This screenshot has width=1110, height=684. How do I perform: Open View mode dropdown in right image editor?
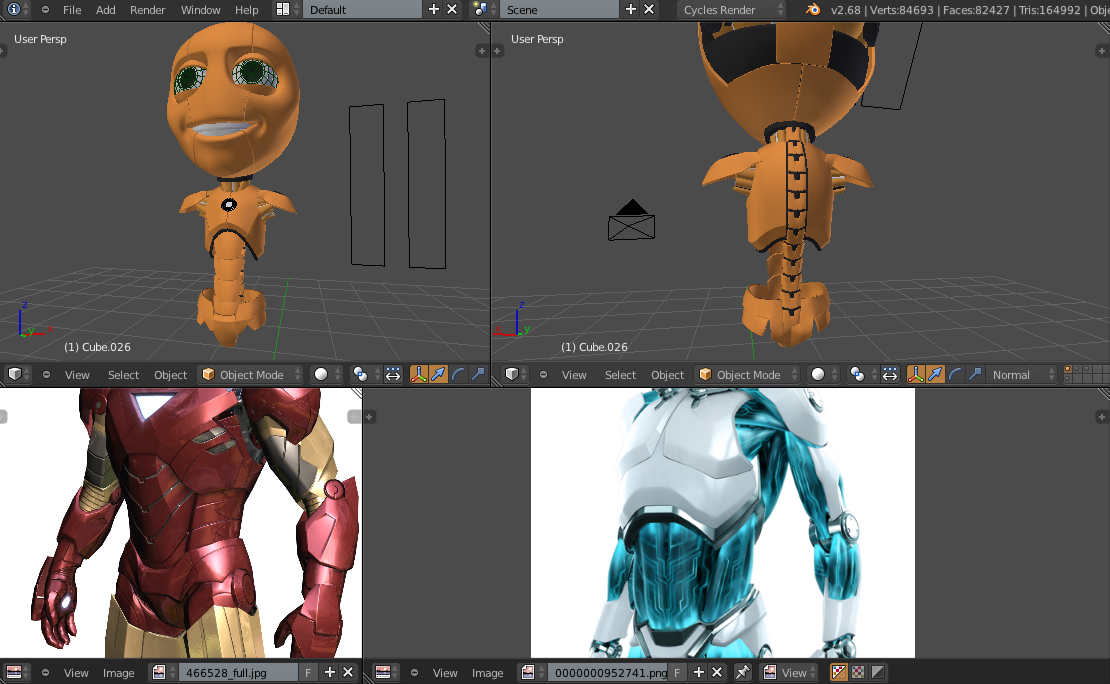coord(789,673)
